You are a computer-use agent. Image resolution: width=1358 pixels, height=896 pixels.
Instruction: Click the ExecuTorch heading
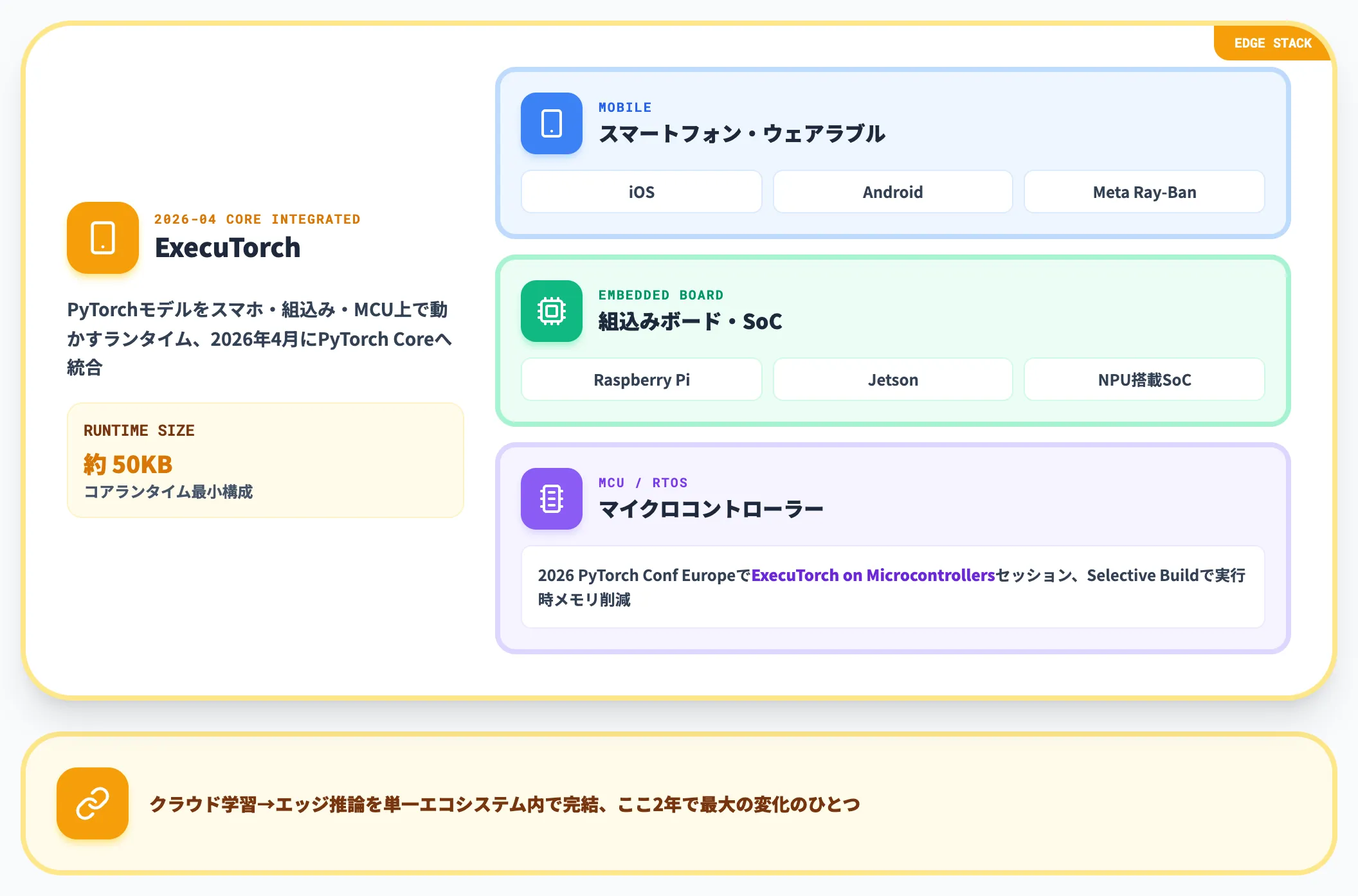point(228,248)
